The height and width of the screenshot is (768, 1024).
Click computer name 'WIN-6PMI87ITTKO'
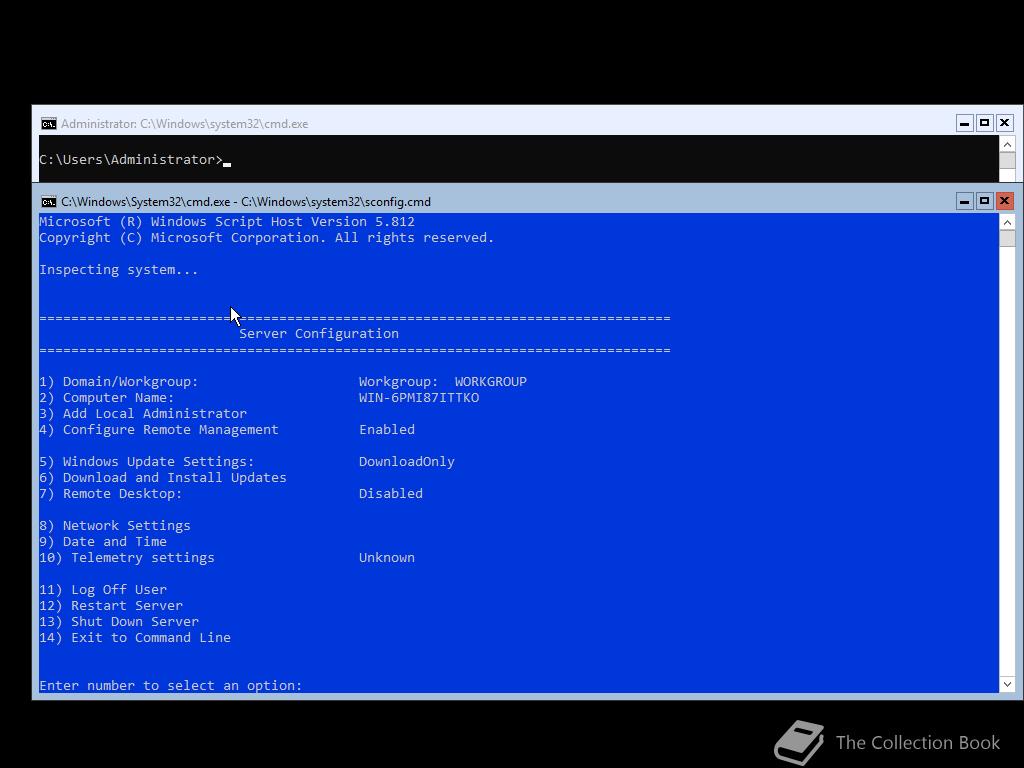click(x=419, y=398)
